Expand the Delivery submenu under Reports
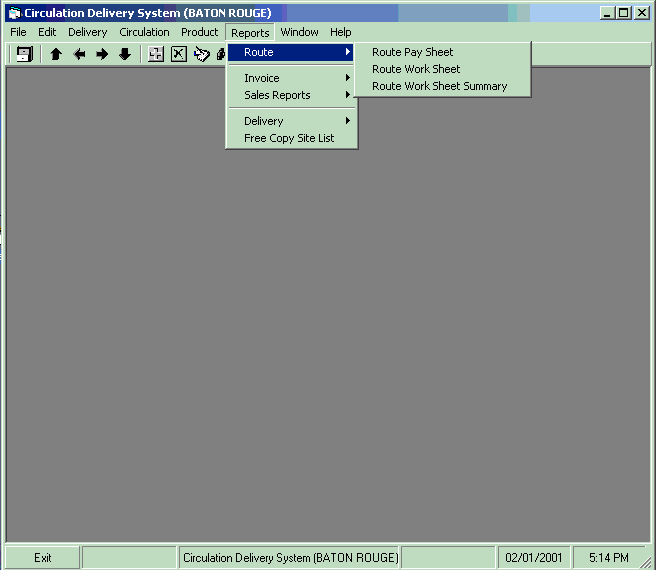This screenshot has height=570, width=656. (x=291, y=121)
